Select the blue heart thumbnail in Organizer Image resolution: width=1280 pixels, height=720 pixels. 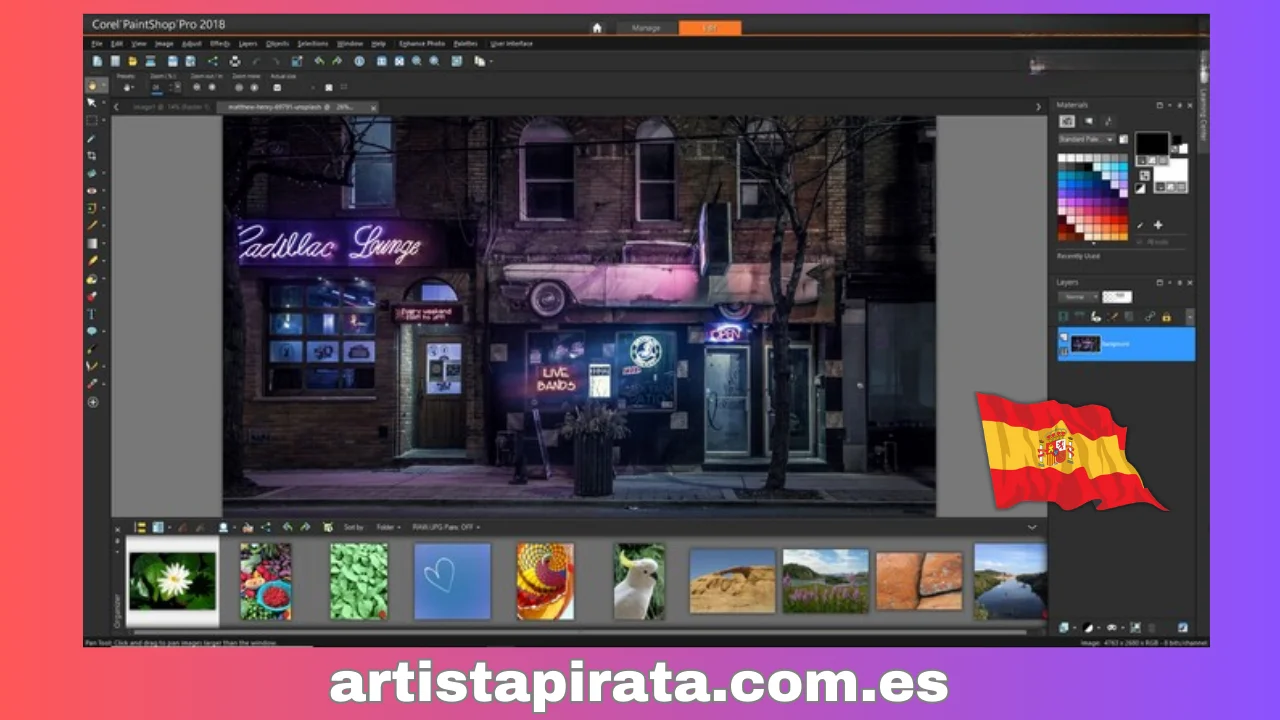453,581
